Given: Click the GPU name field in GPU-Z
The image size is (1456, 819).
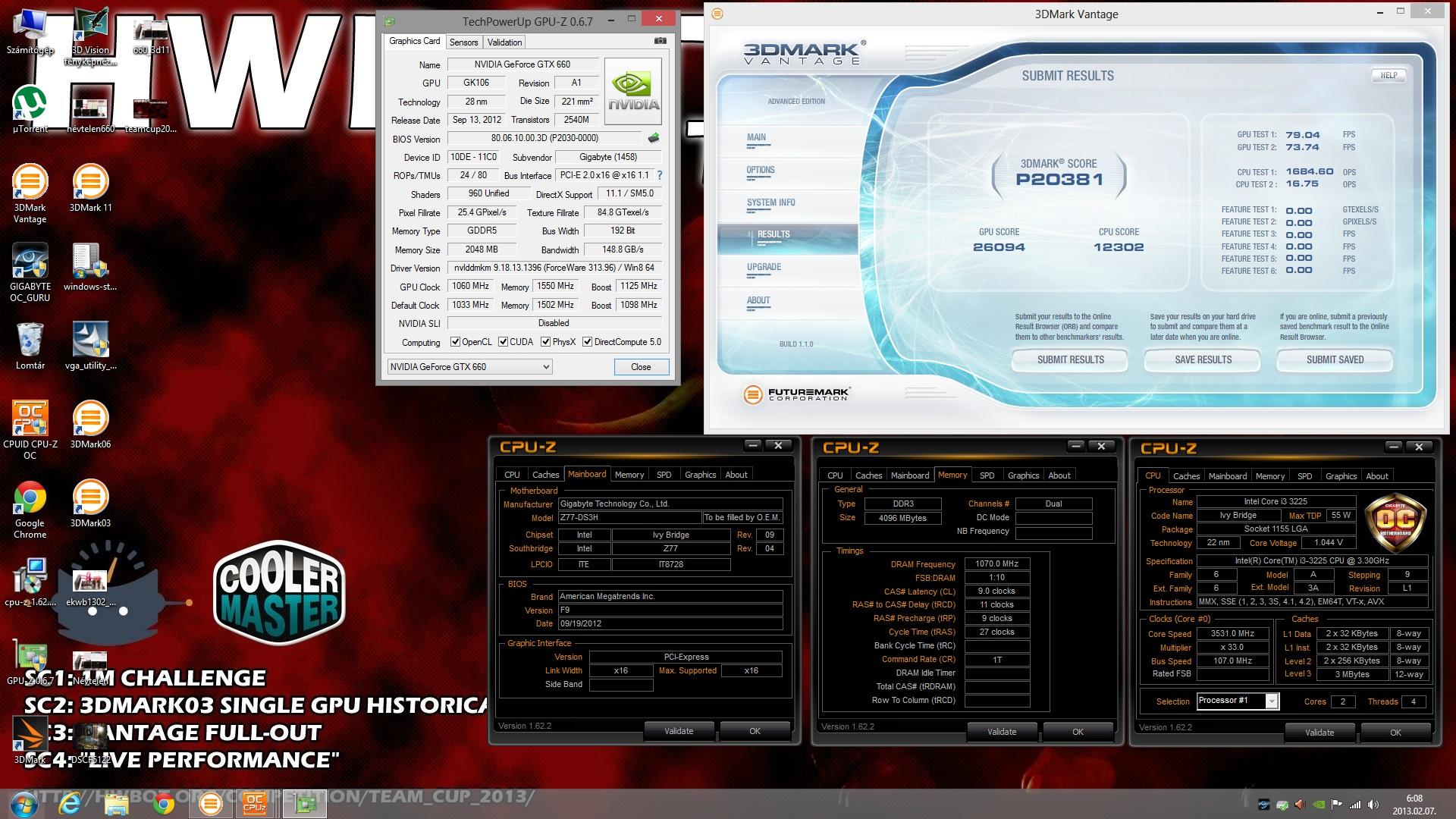Looking at the screenshot, I should click(x=522, y=64).
